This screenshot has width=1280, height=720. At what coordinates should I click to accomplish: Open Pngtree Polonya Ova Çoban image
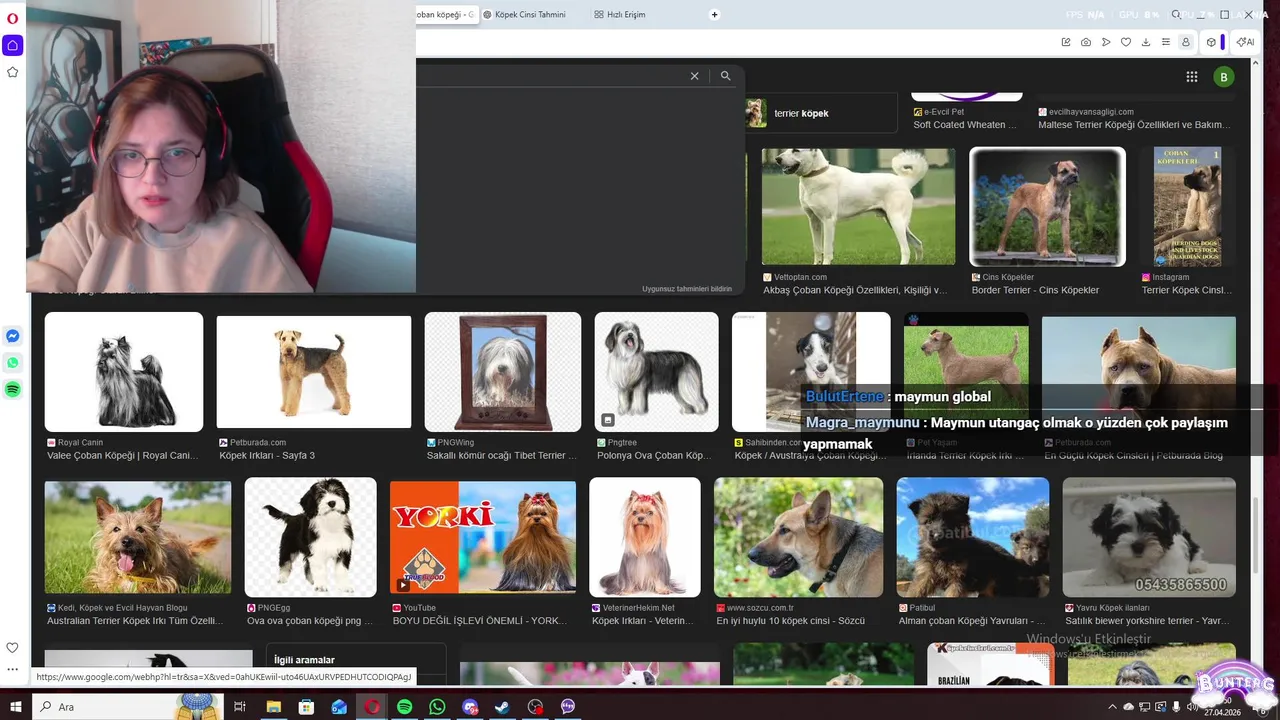[x=657, y=372]
